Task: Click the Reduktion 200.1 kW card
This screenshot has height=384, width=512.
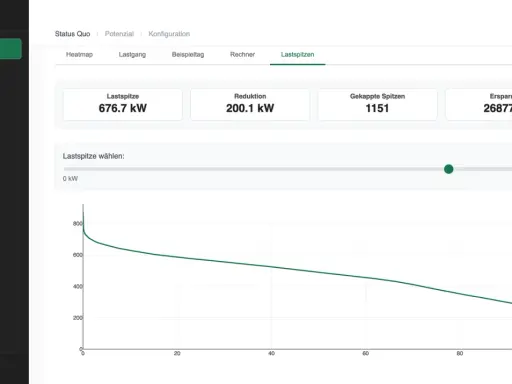Action: pos(250,104)
